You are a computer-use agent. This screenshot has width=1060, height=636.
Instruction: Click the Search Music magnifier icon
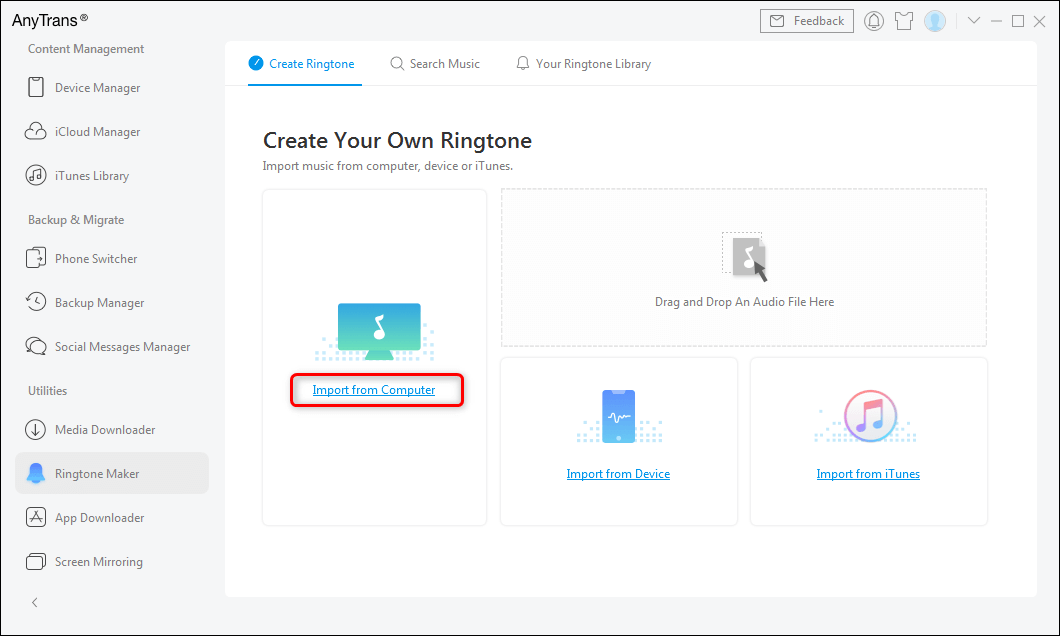[x=397, y=64]
